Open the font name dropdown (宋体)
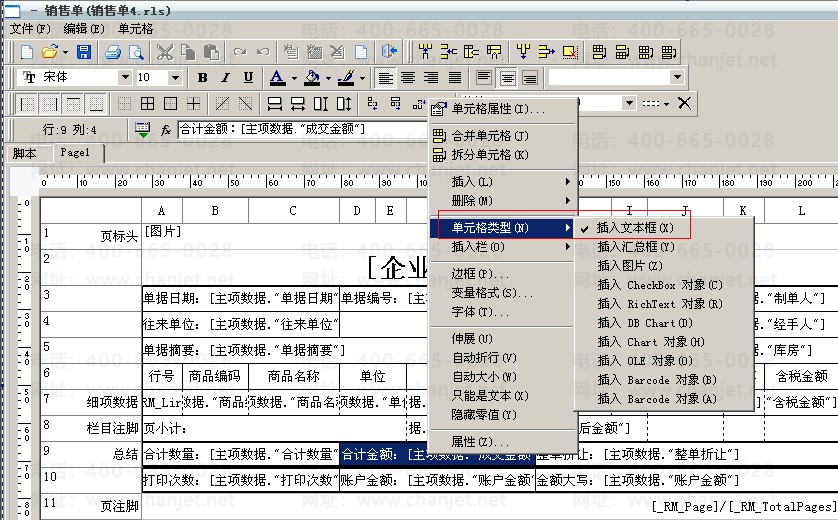 click(x=125, y=77)
